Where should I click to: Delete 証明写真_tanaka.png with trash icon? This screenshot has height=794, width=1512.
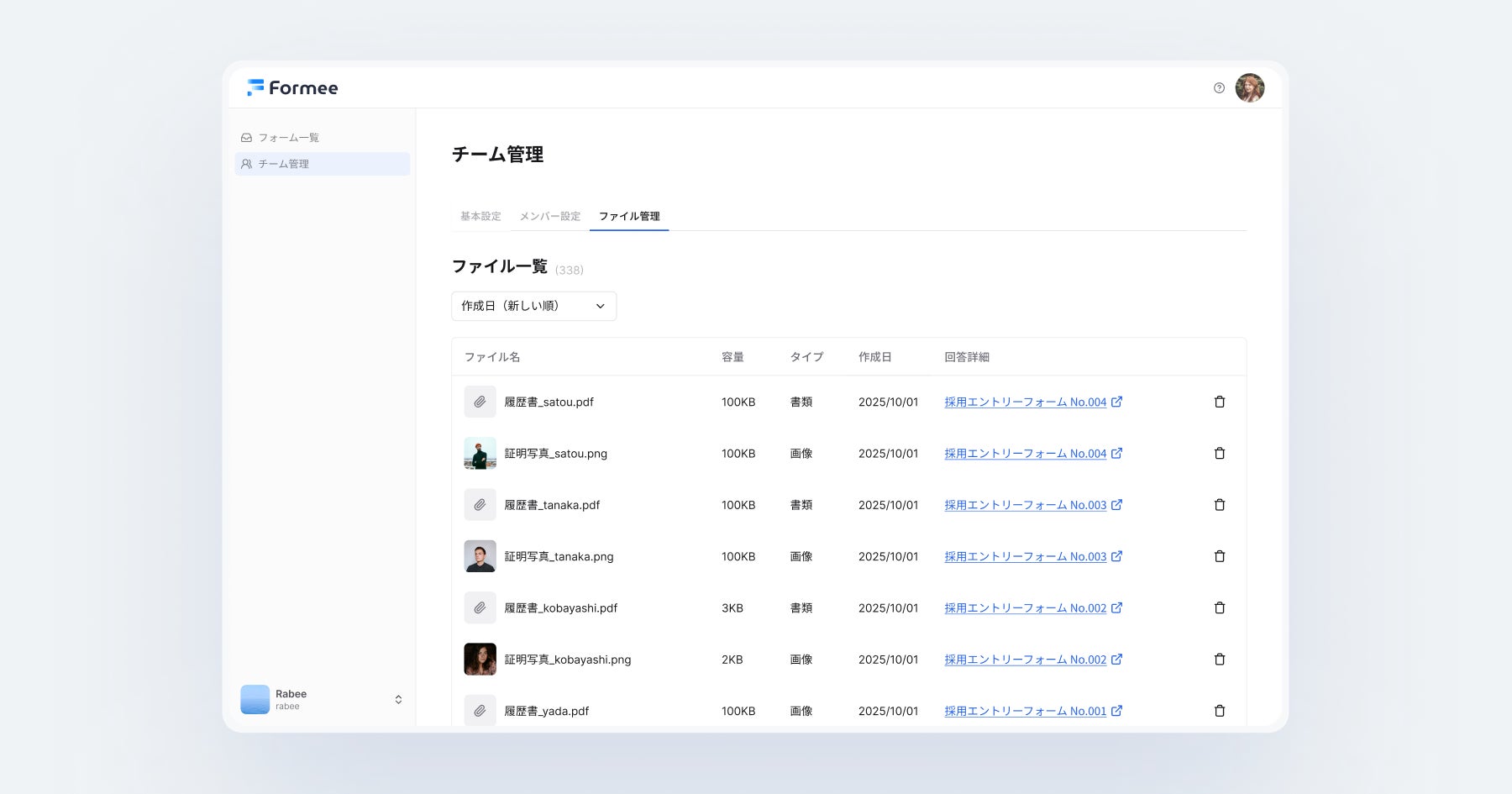point(1220,556)
